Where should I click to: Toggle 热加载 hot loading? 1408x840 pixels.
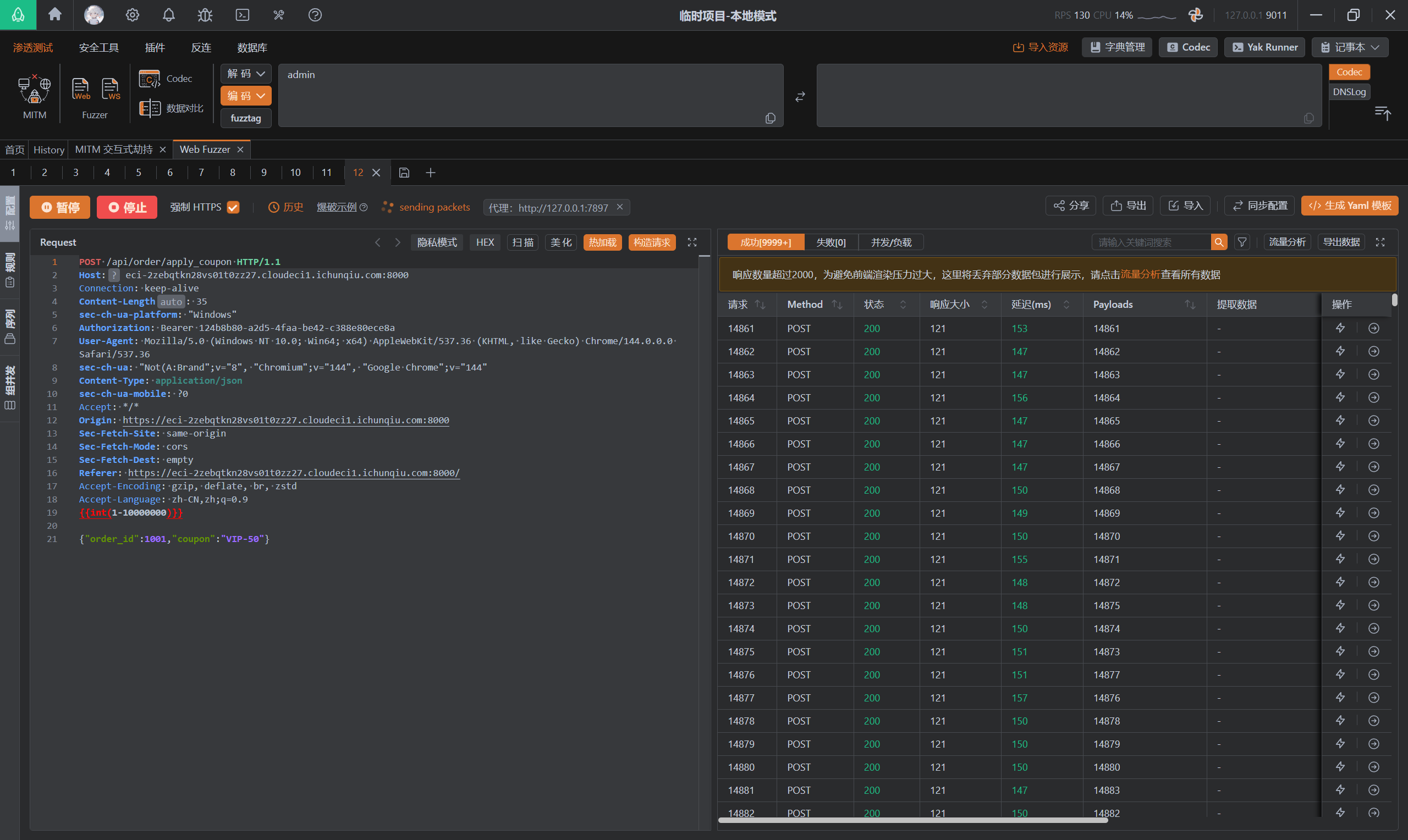click(x=602, y=242)
